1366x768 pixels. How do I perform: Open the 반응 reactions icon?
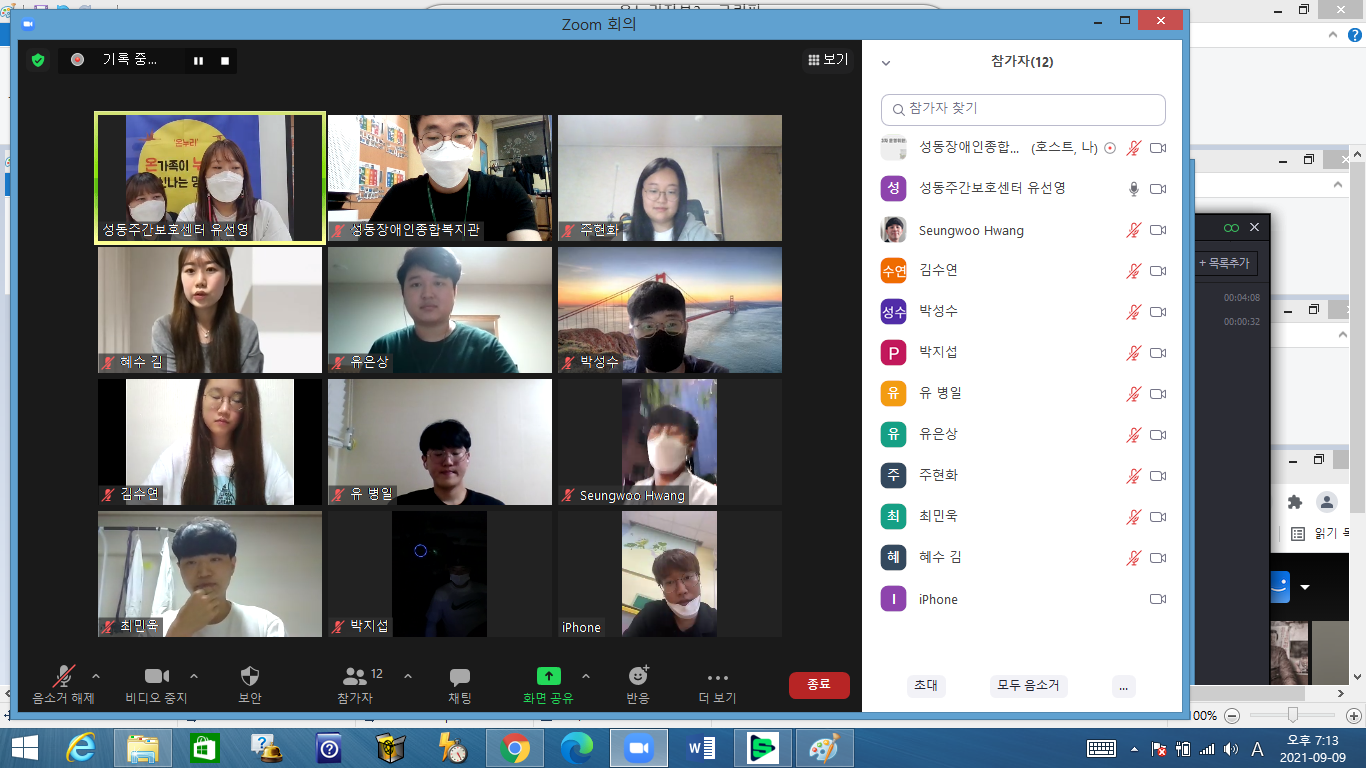(x=638, y=676)
